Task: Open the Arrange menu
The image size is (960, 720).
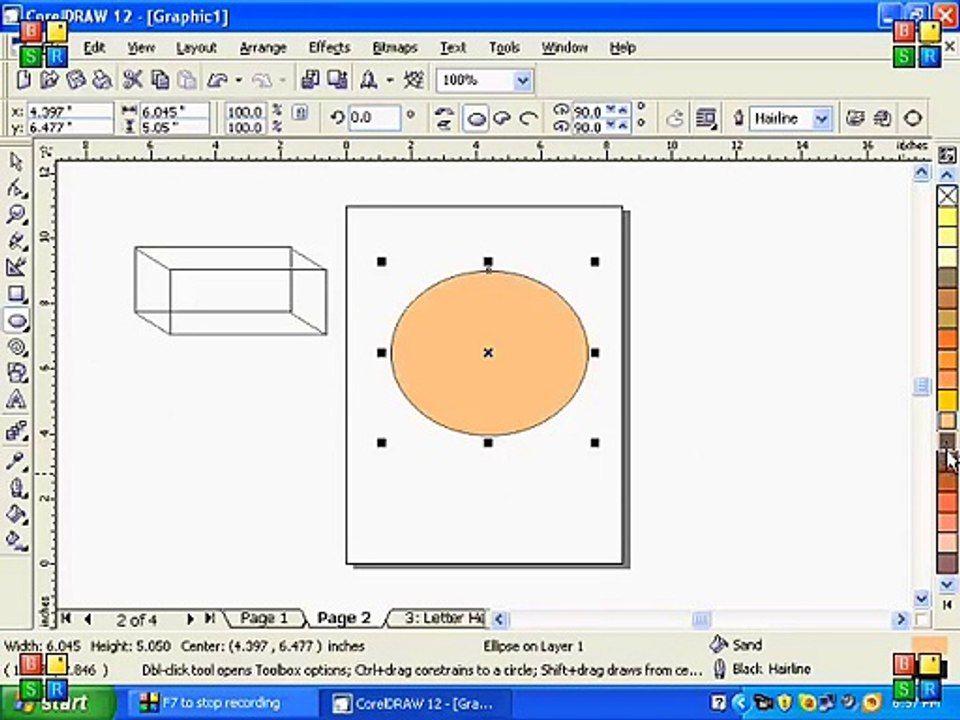Action: click(x=263, y=48)
